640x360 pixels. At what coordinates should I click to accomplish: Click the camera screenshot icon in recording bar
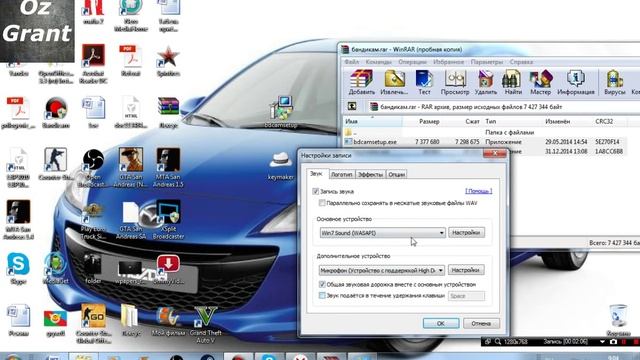pos(613,342)
